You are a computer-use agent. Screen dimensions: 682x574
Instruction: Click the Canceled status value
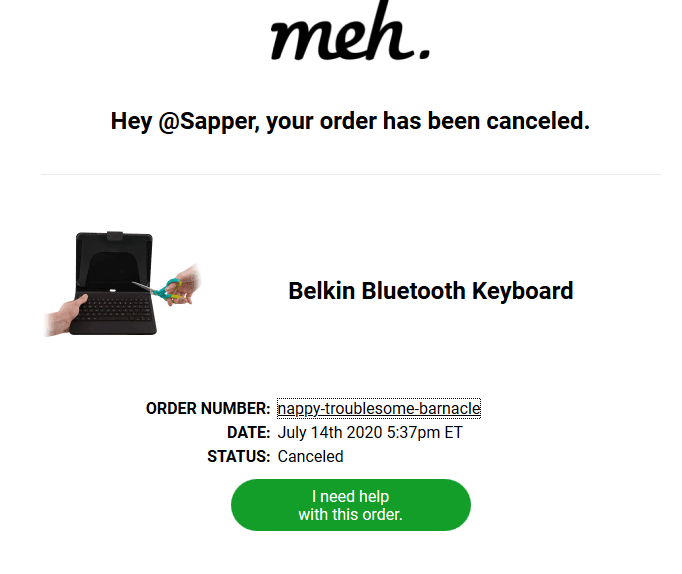click(310, 456)
